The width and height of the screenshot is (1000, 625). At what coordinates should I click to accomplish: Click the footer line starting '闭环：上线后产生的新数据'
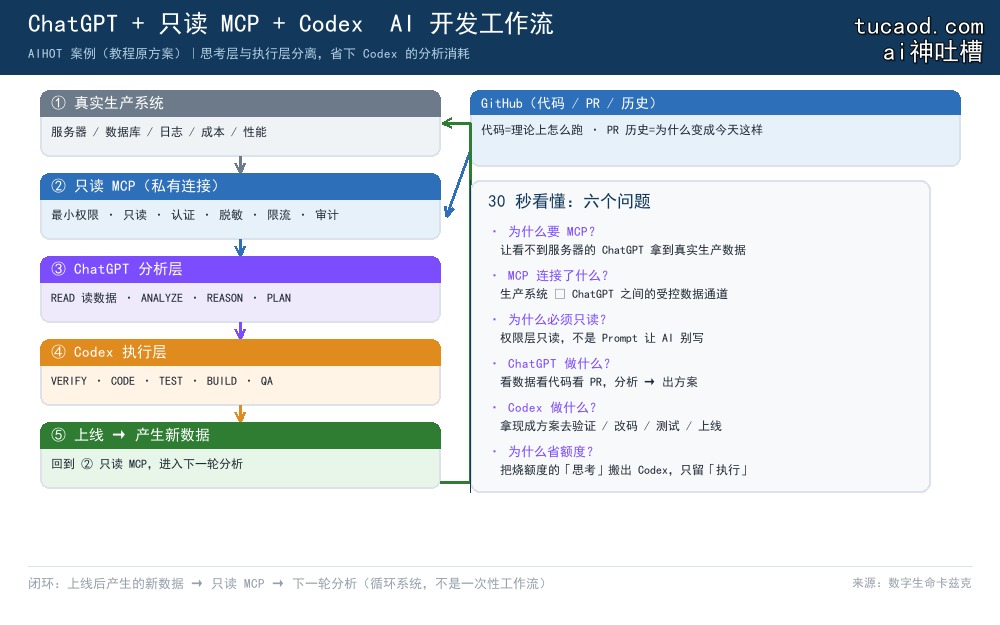pyautogui.click(x=286, y=584)
